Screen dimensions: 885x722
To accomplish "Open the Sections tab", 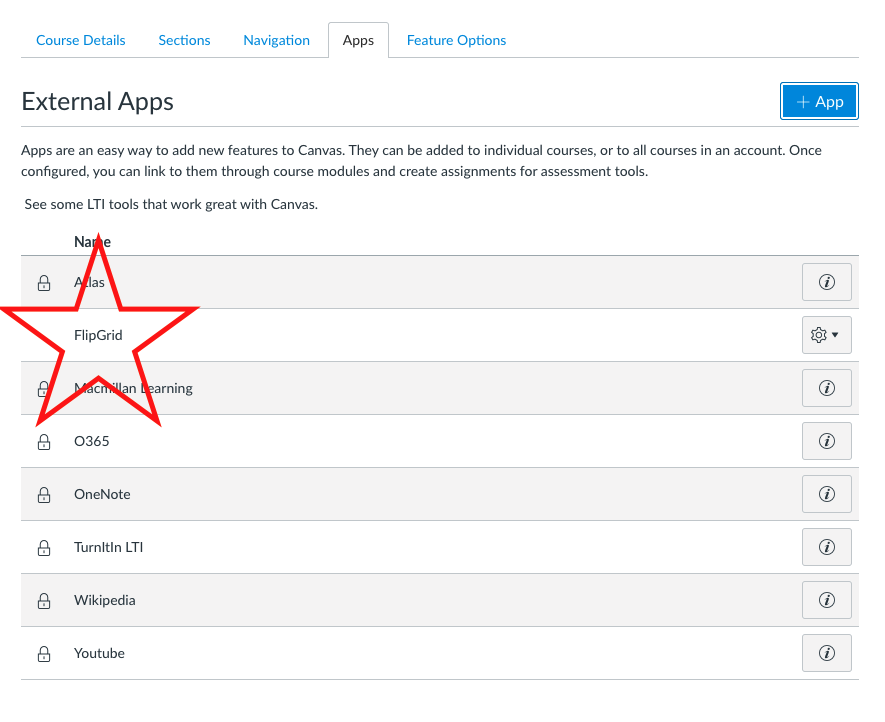I will tap(184, 40).
